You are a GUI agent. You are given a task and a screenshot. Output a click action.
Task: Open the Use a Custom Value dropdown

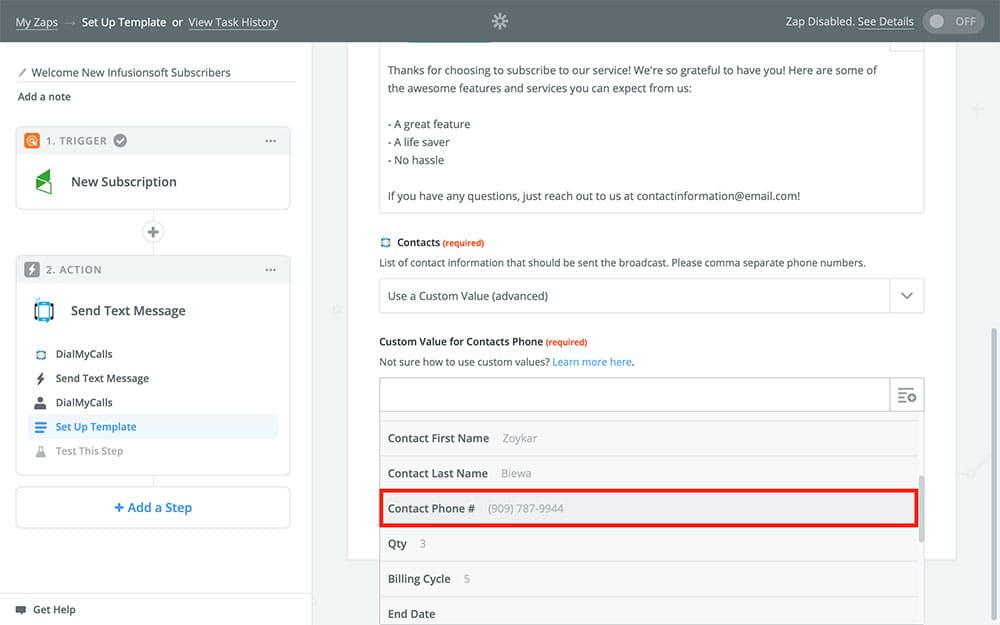tap(634, 296)
